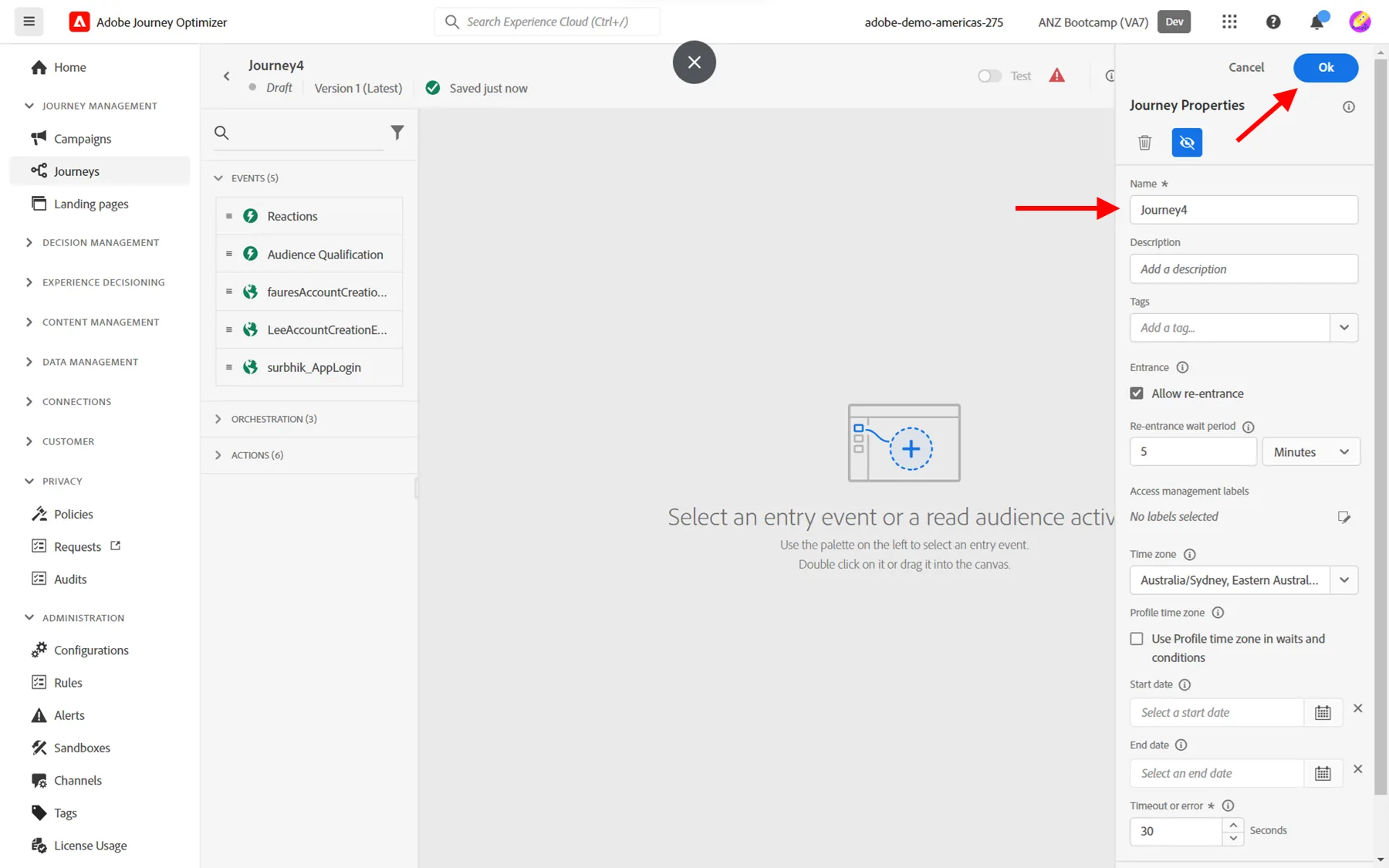Click the Add a description field
1389x868 pixels.
pos(1243,269)
